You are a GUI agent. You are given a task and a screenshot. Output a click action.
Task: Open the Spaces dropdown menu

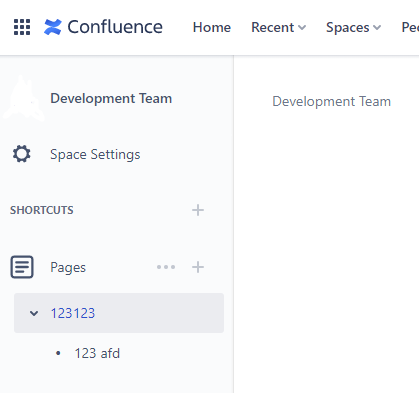click(353, 27)
